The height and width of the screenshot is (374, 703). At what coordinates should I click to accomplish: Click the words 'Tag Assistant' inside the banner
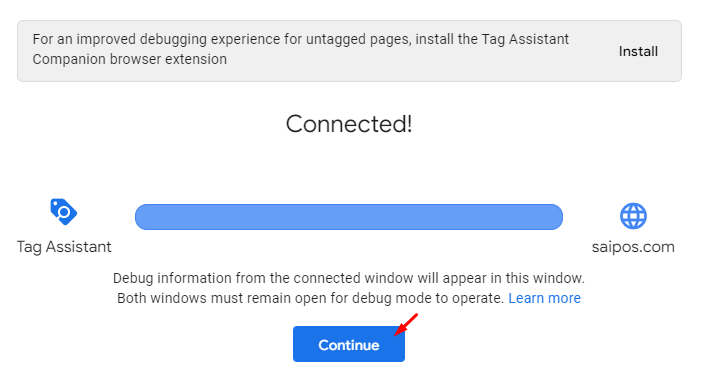[x=525, y=39]
